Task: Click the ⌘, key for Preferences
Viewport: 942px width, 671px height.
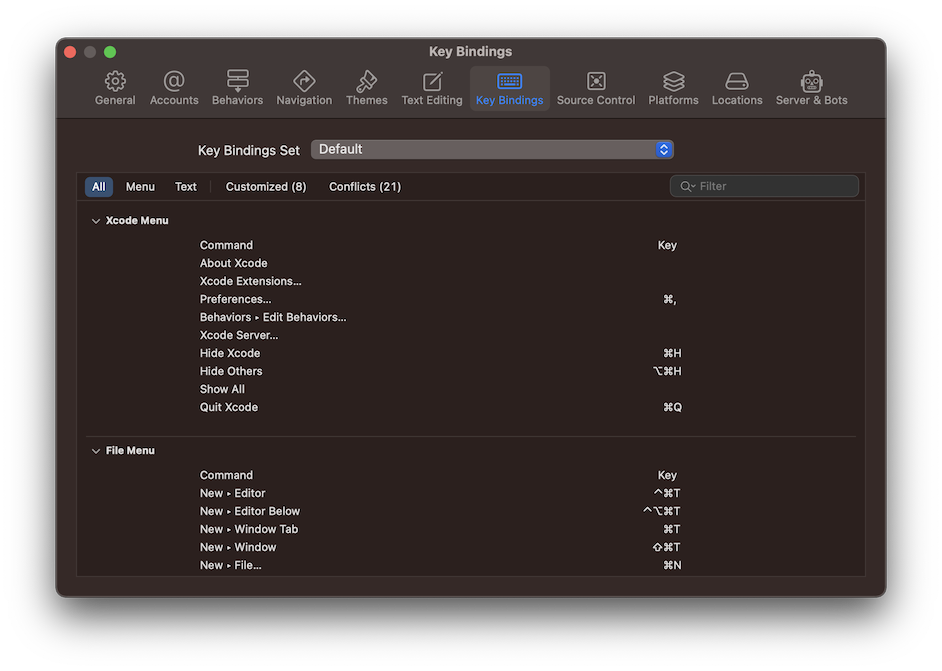Action: coord(670,299)
